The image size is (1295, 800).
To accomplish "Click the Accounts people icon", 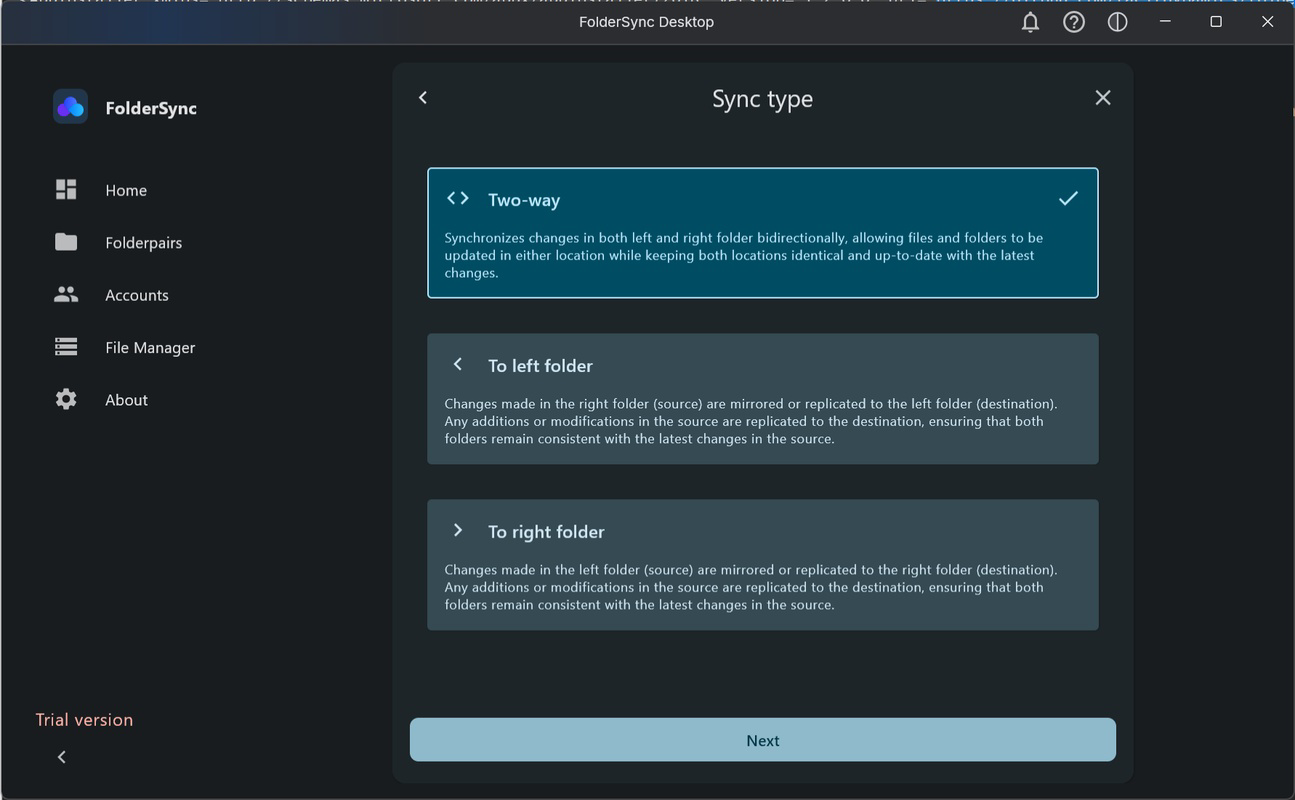I will pos(66,295).
